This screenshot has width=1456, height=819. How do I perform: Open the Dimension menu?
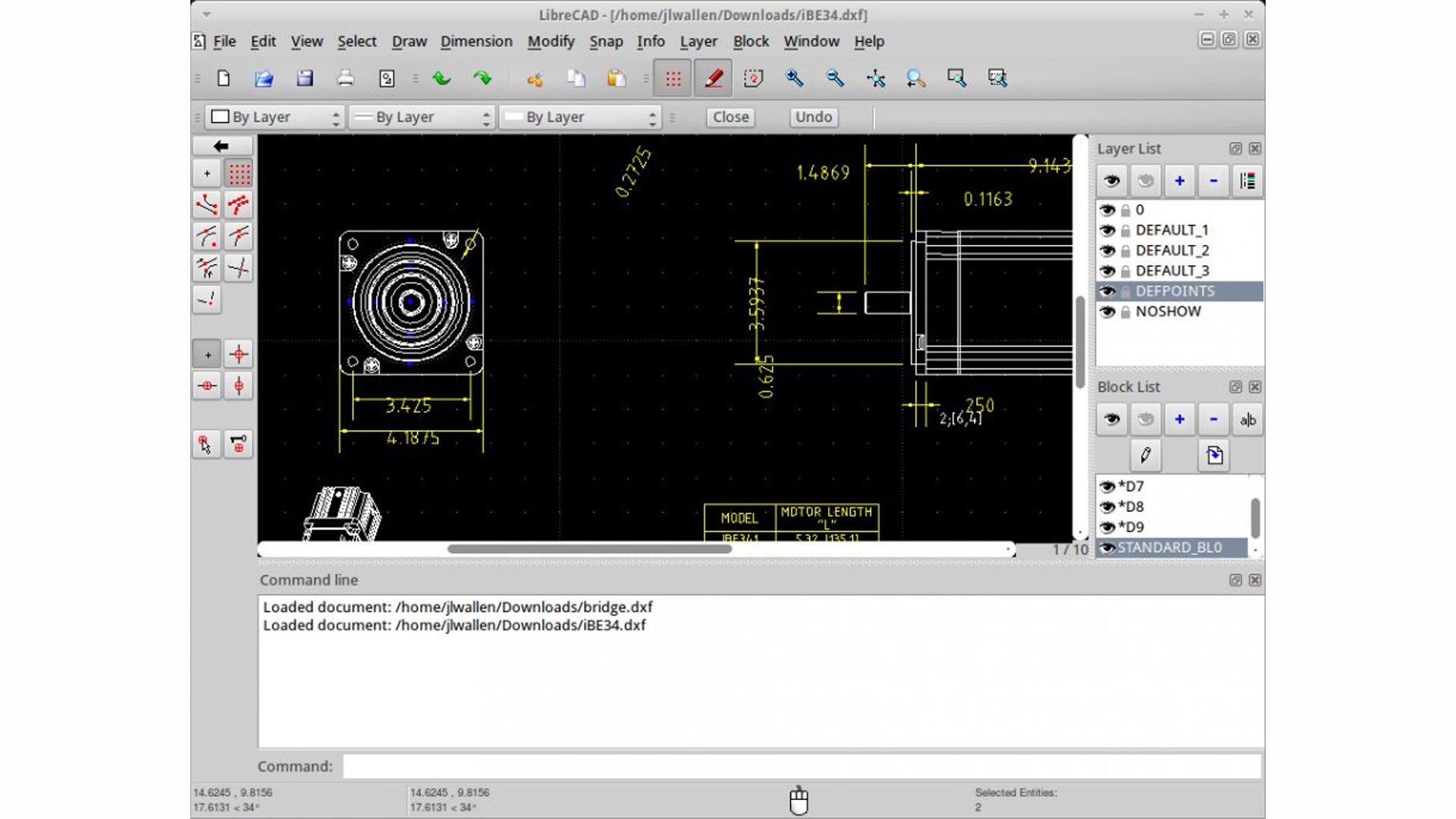tap(476, 42)
